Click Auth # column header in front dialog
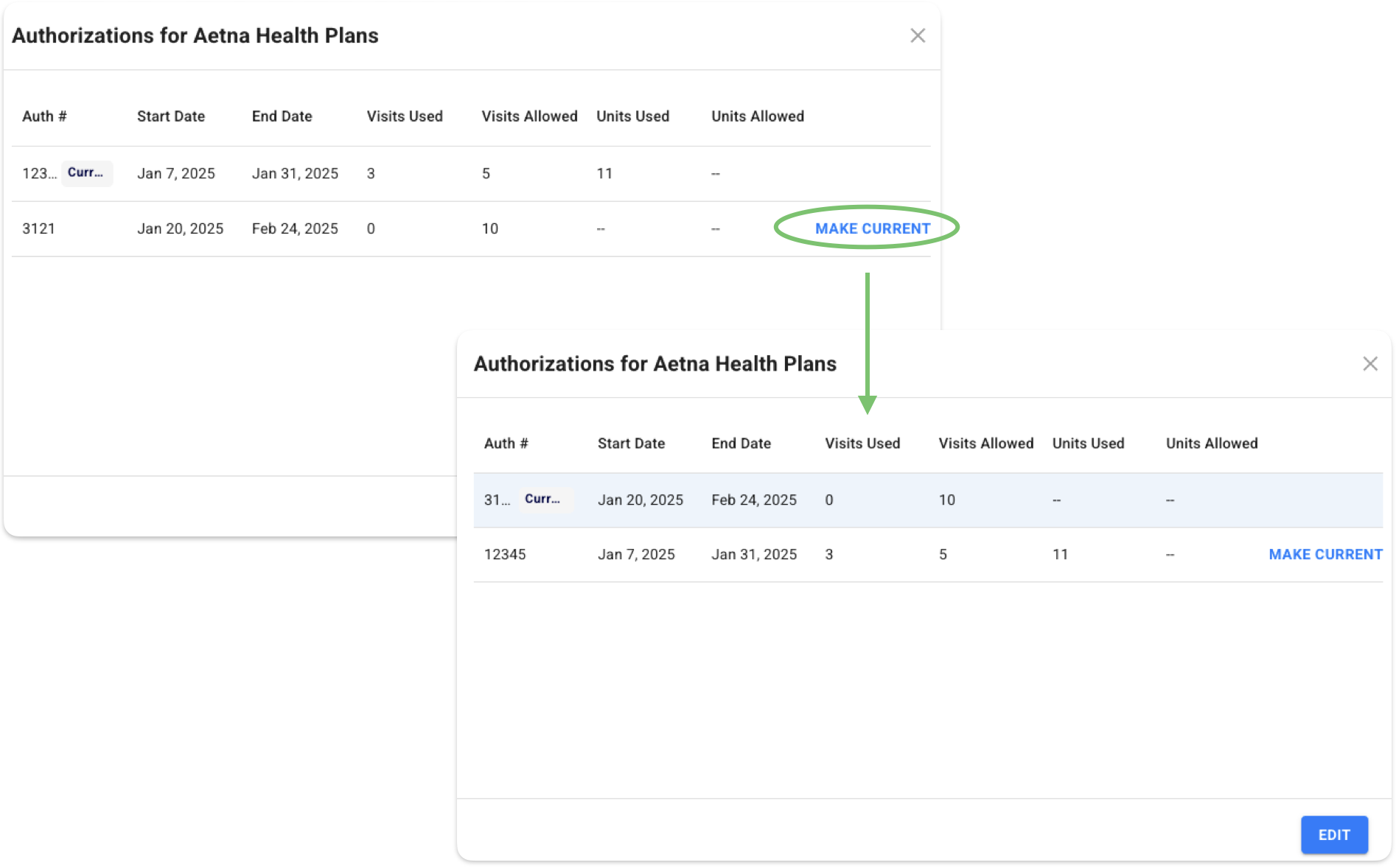This screenshot has width=1396, height=868. coord(506,444)
